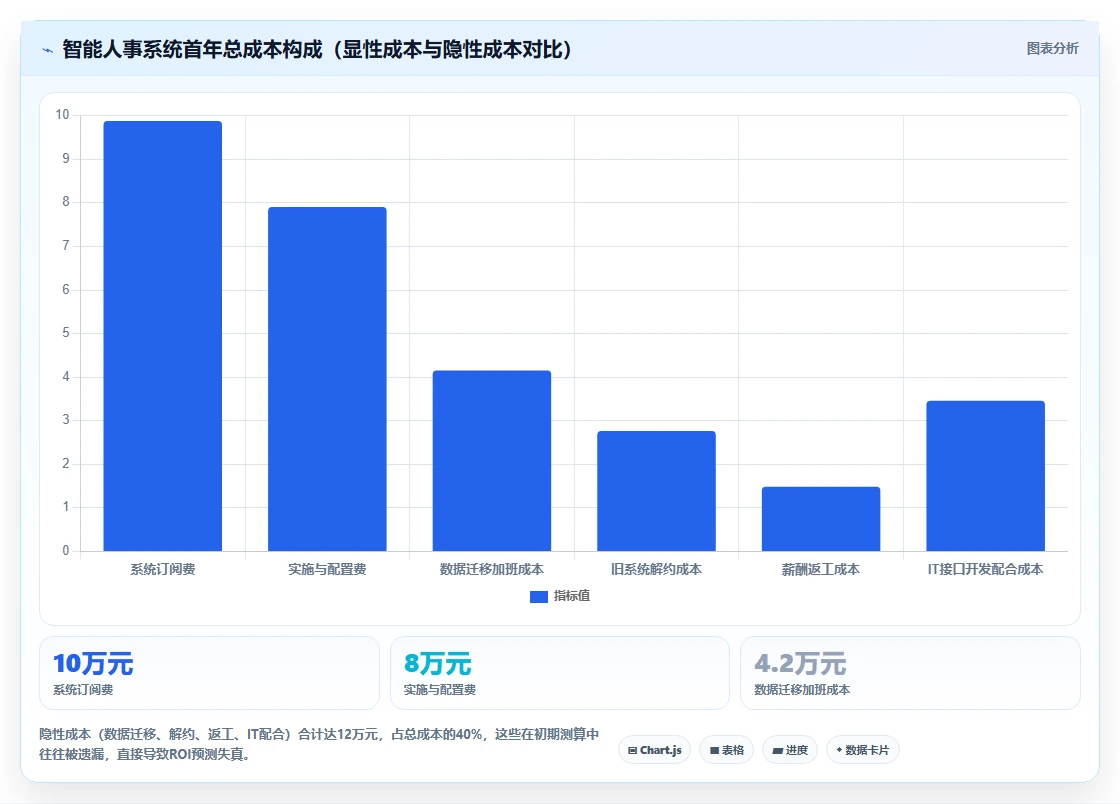1120x804 pixels.
Task: Click the square icon in 表格 tag
Action: (714, 750)
